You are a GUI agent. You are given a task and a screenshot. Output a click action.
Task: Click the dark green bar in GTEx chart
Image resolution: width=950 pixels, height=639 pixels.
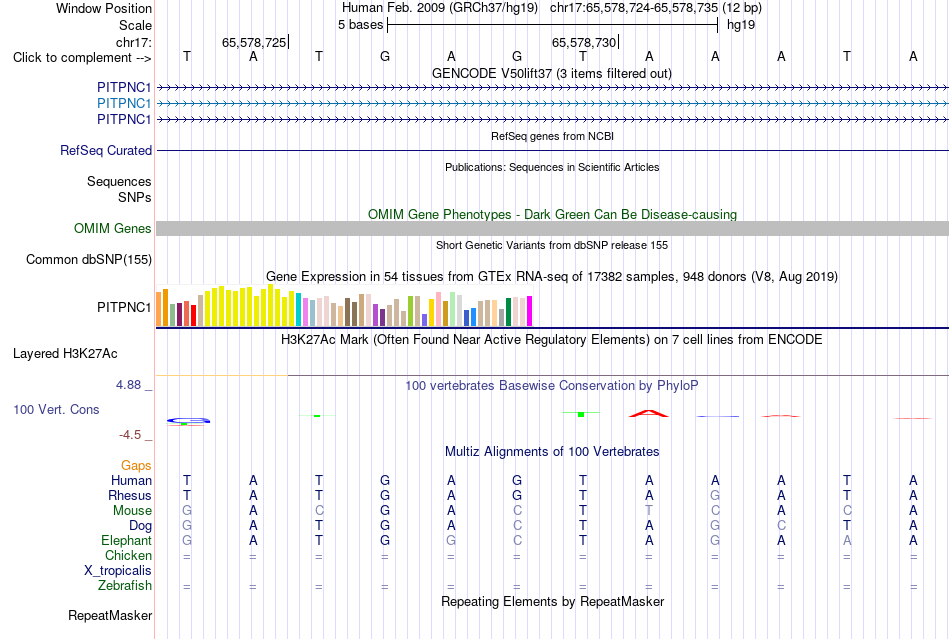click(508, 312)
